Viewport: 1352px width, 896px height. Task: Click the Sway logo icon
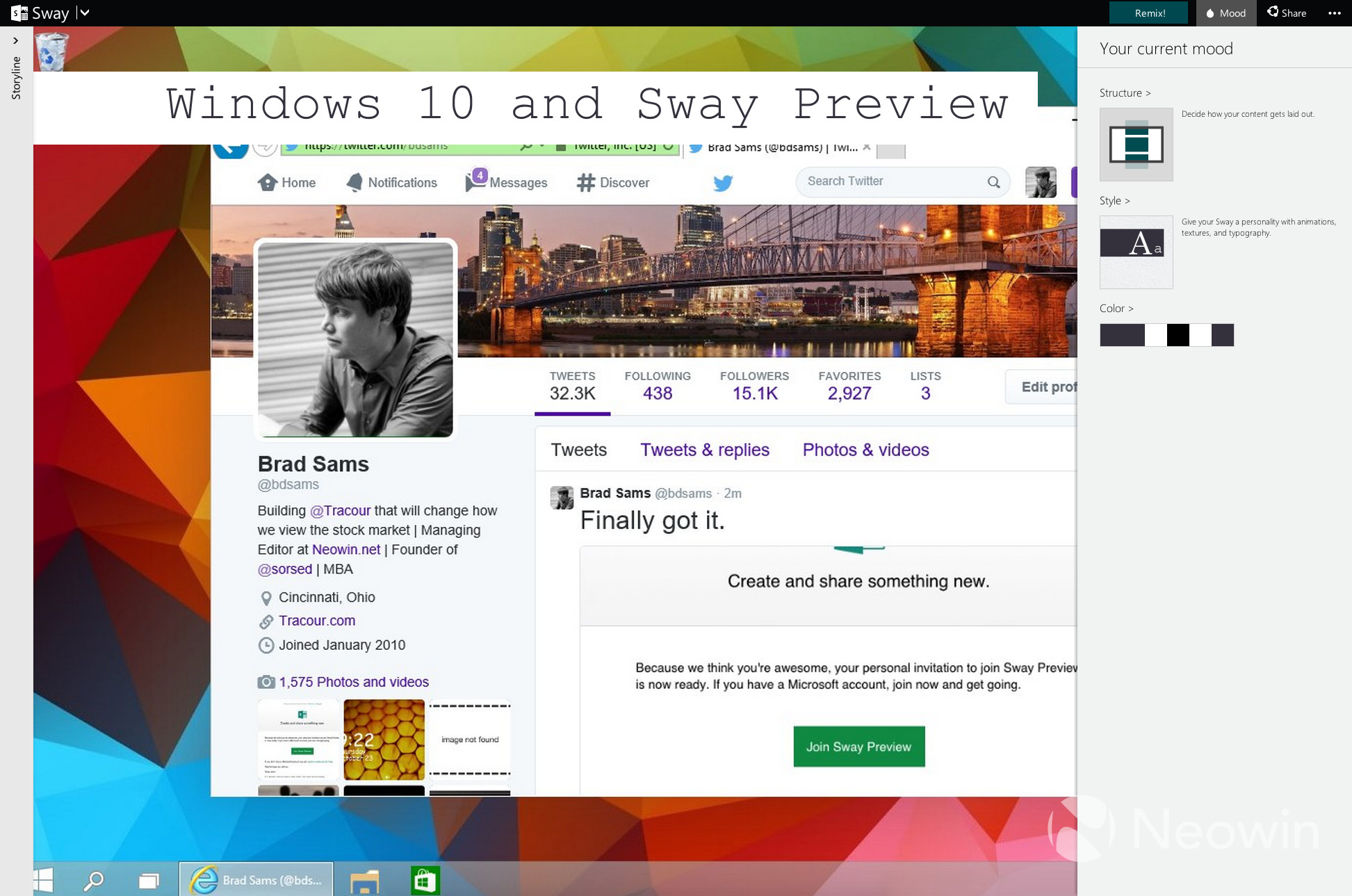19,13
